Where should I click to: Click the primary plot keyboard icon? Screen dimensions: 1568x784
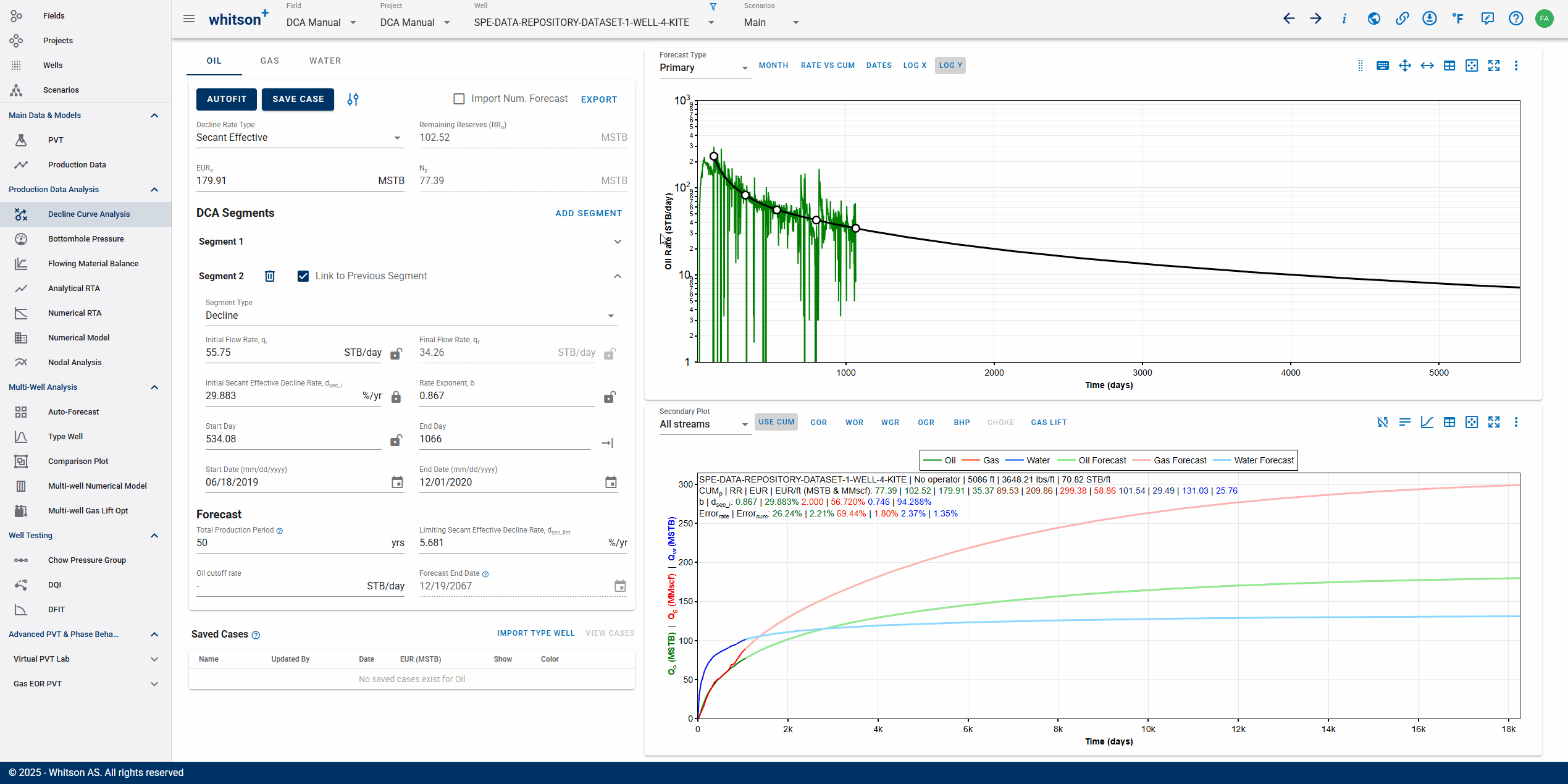coord(1383,65)
